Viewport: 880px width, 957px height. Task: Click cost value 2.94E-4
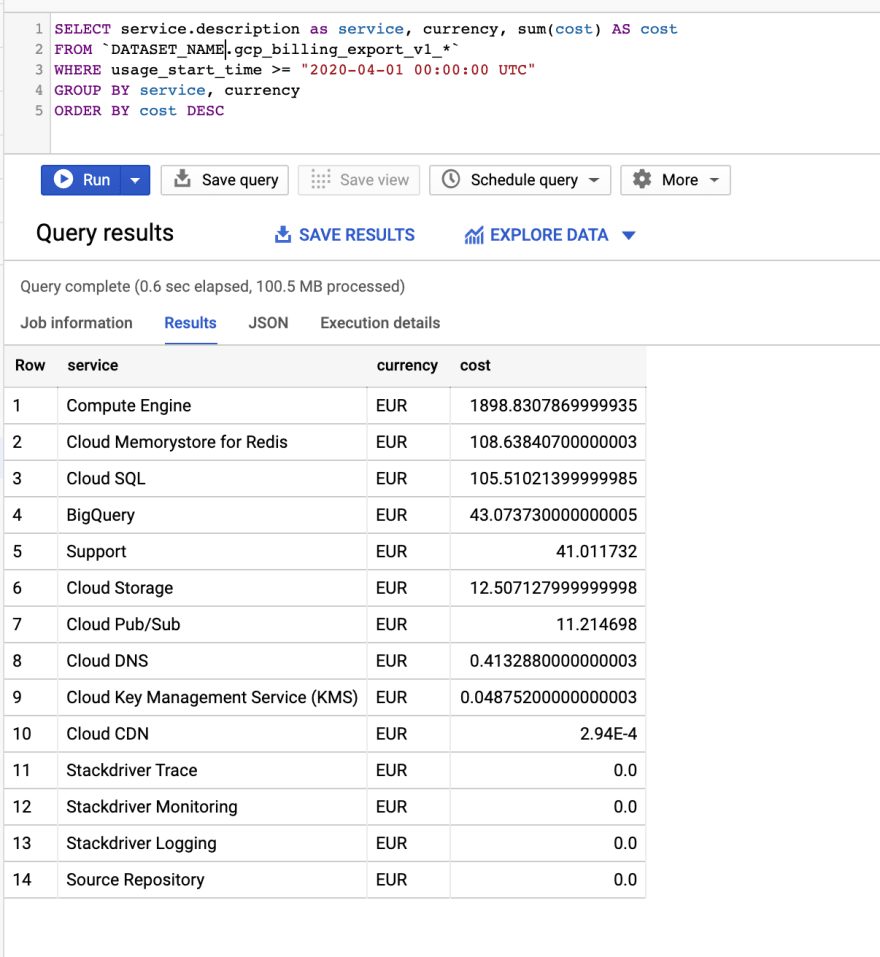pos(608,734)
